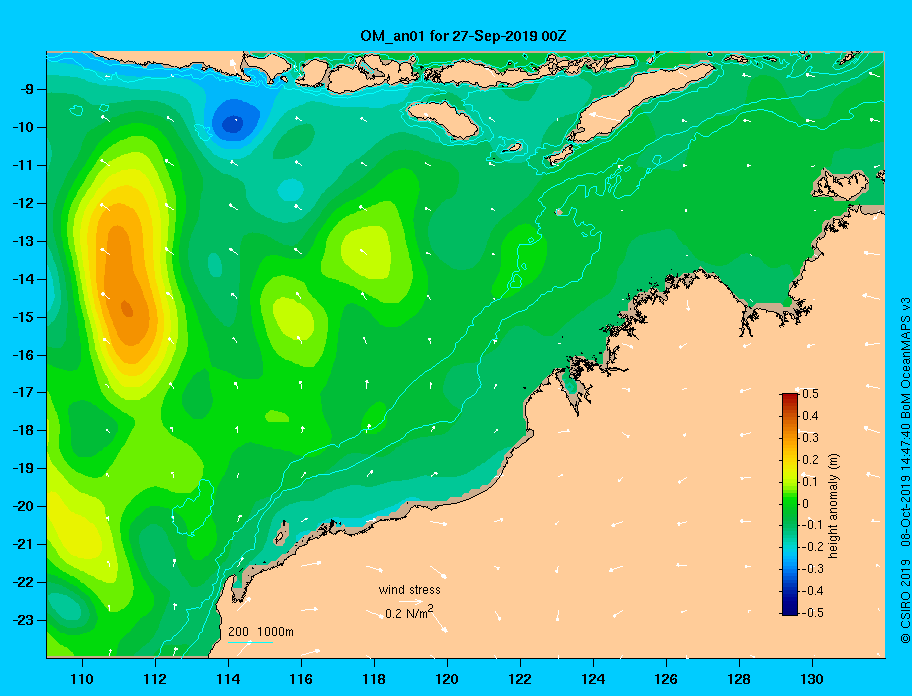Click the longitude label 114
This screenshot has width=912, height=696.
228,679
